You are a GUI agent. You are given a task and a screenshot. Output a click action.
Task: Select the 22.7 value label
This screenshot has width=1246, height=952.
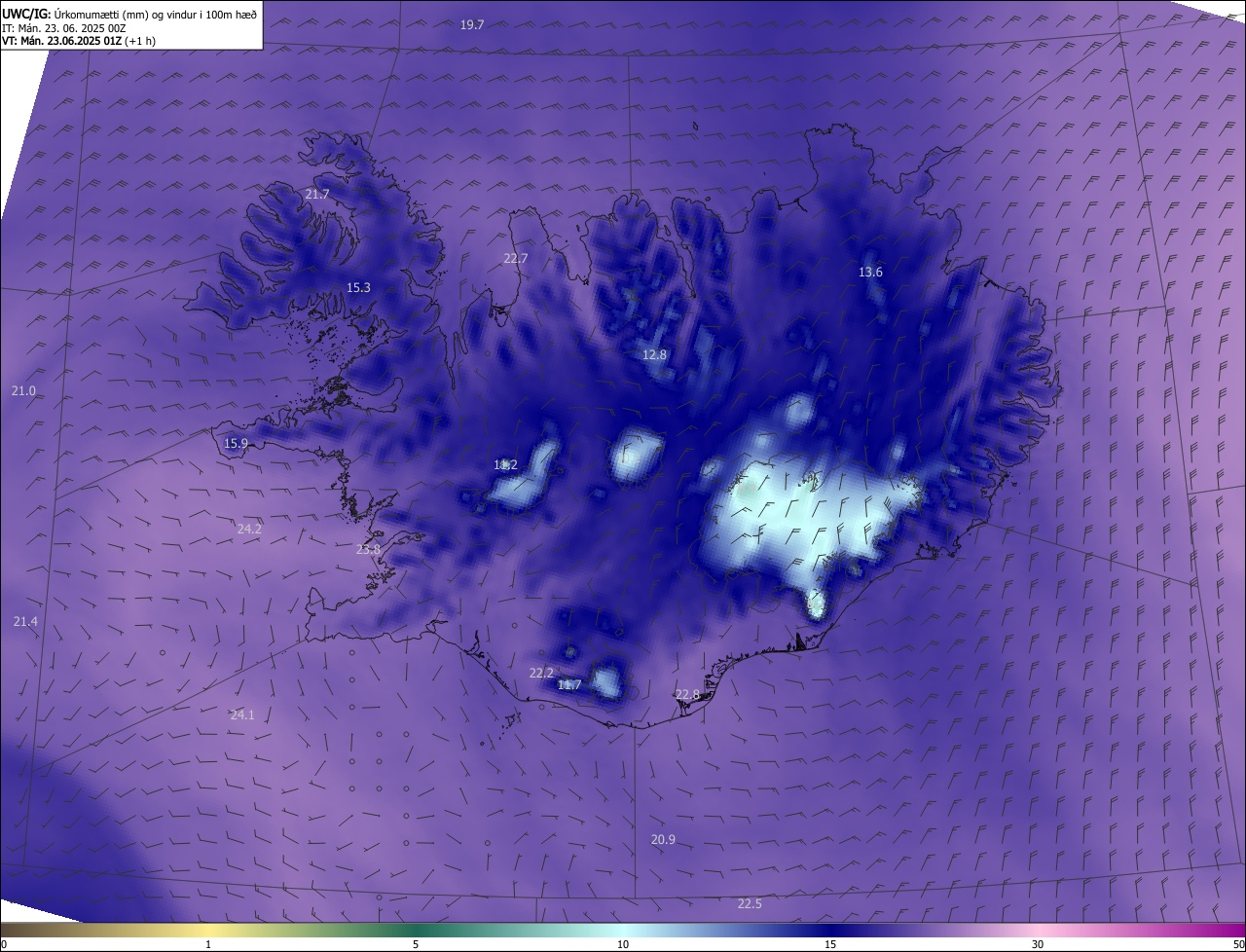tap(515, 258)
